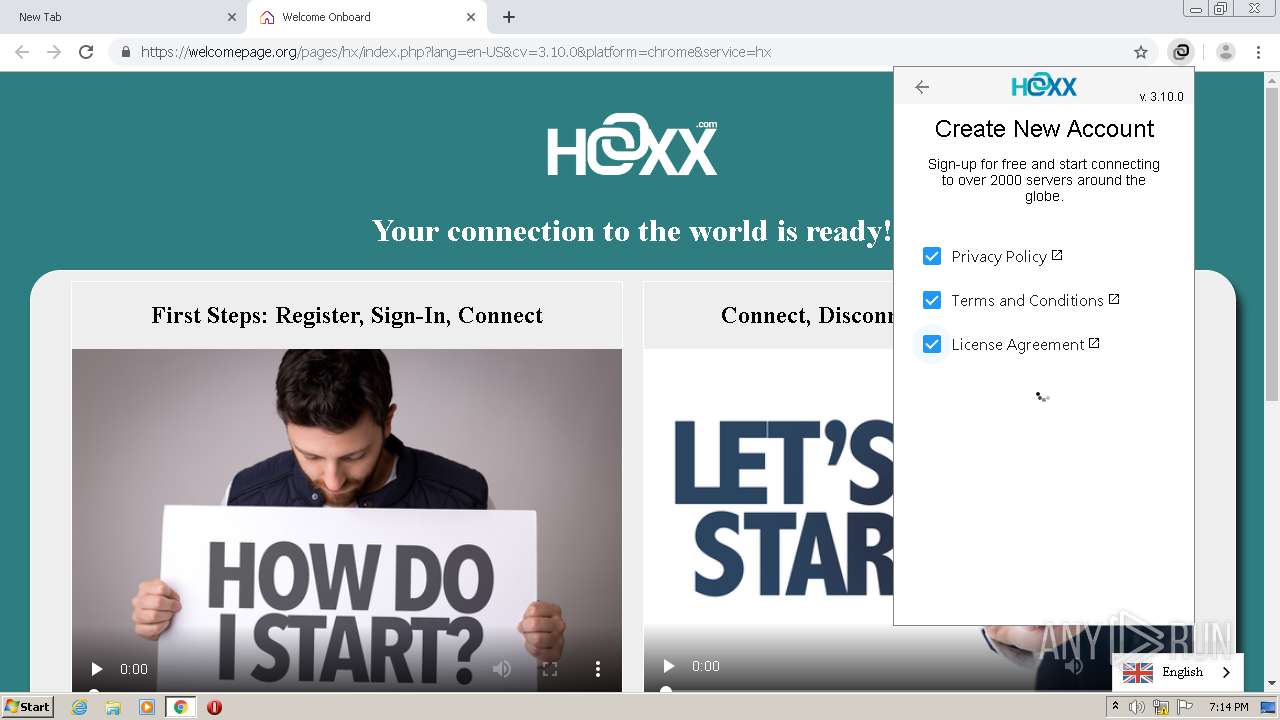
Task: Open new tab with plus button
Action: (x=509, y=17)
